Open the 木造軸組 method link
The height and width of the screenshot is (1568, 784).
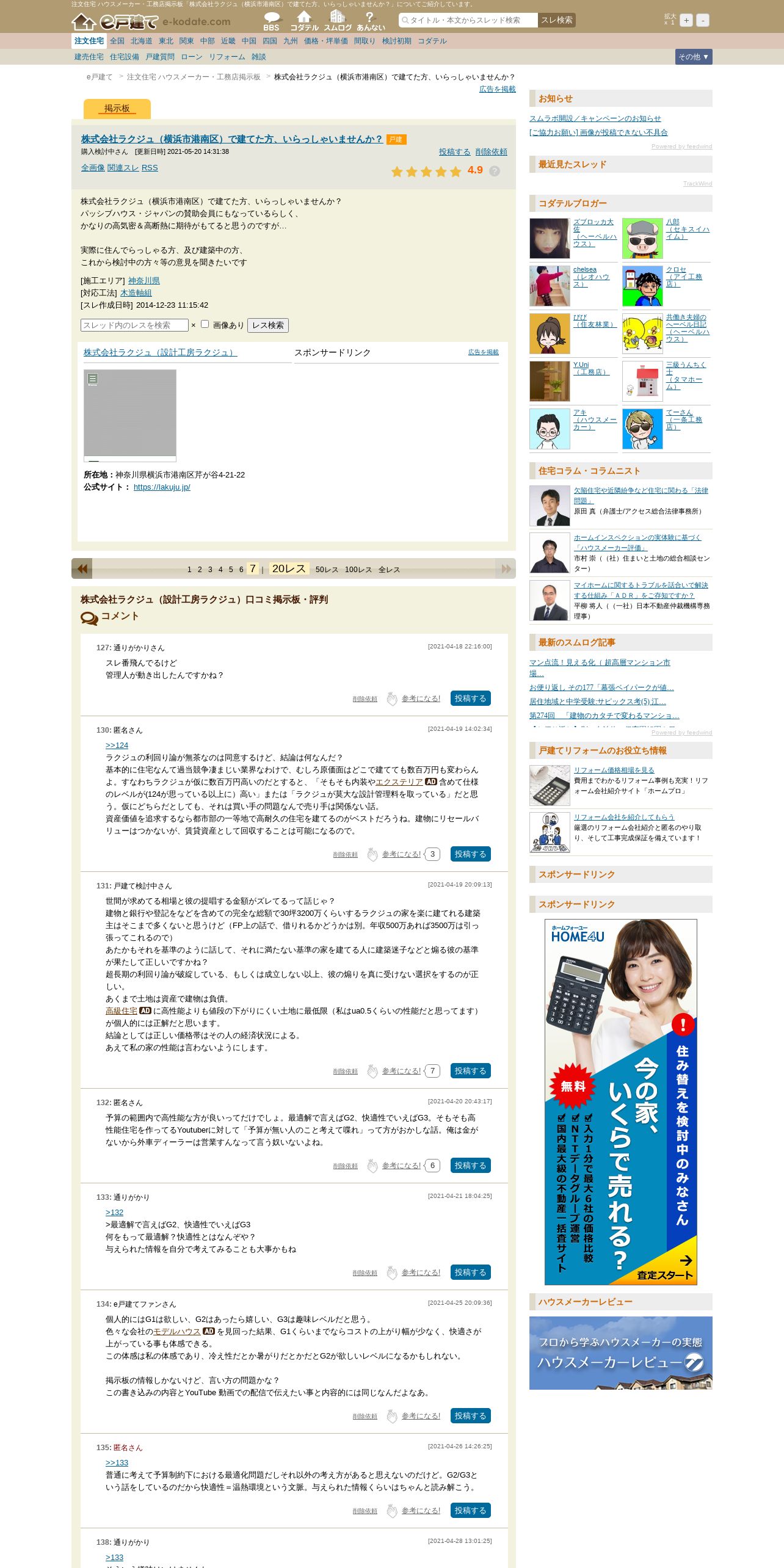pos(136,293)
